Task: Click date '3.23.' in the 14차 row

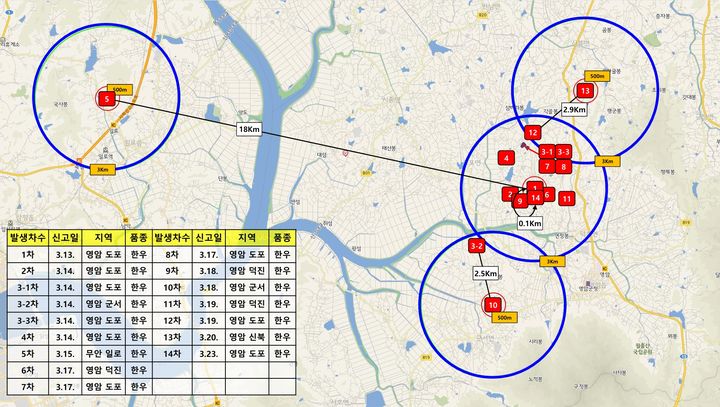Action: pos(208,354)
